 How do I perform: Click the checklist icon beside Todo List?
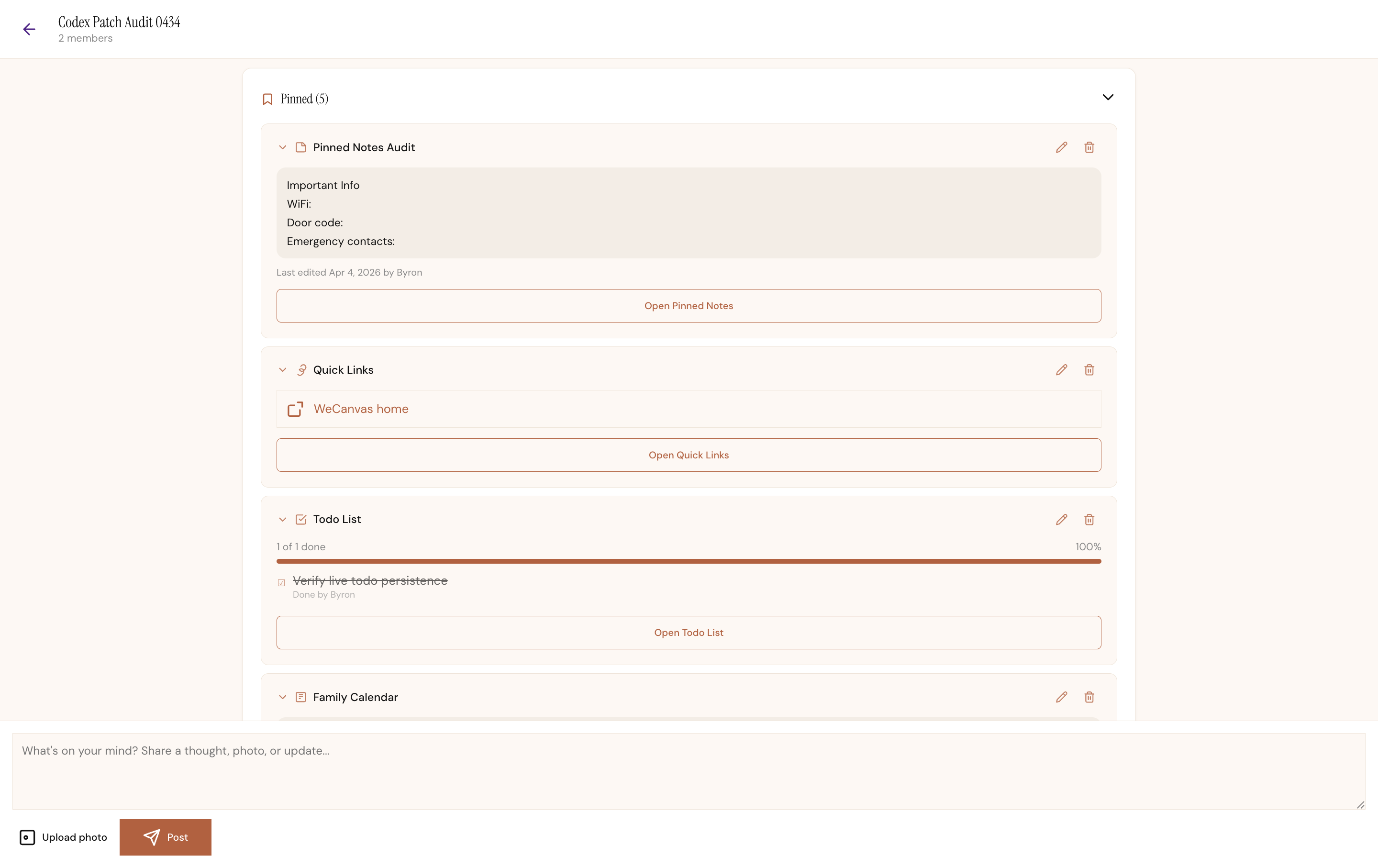click(x=301, y=519)
